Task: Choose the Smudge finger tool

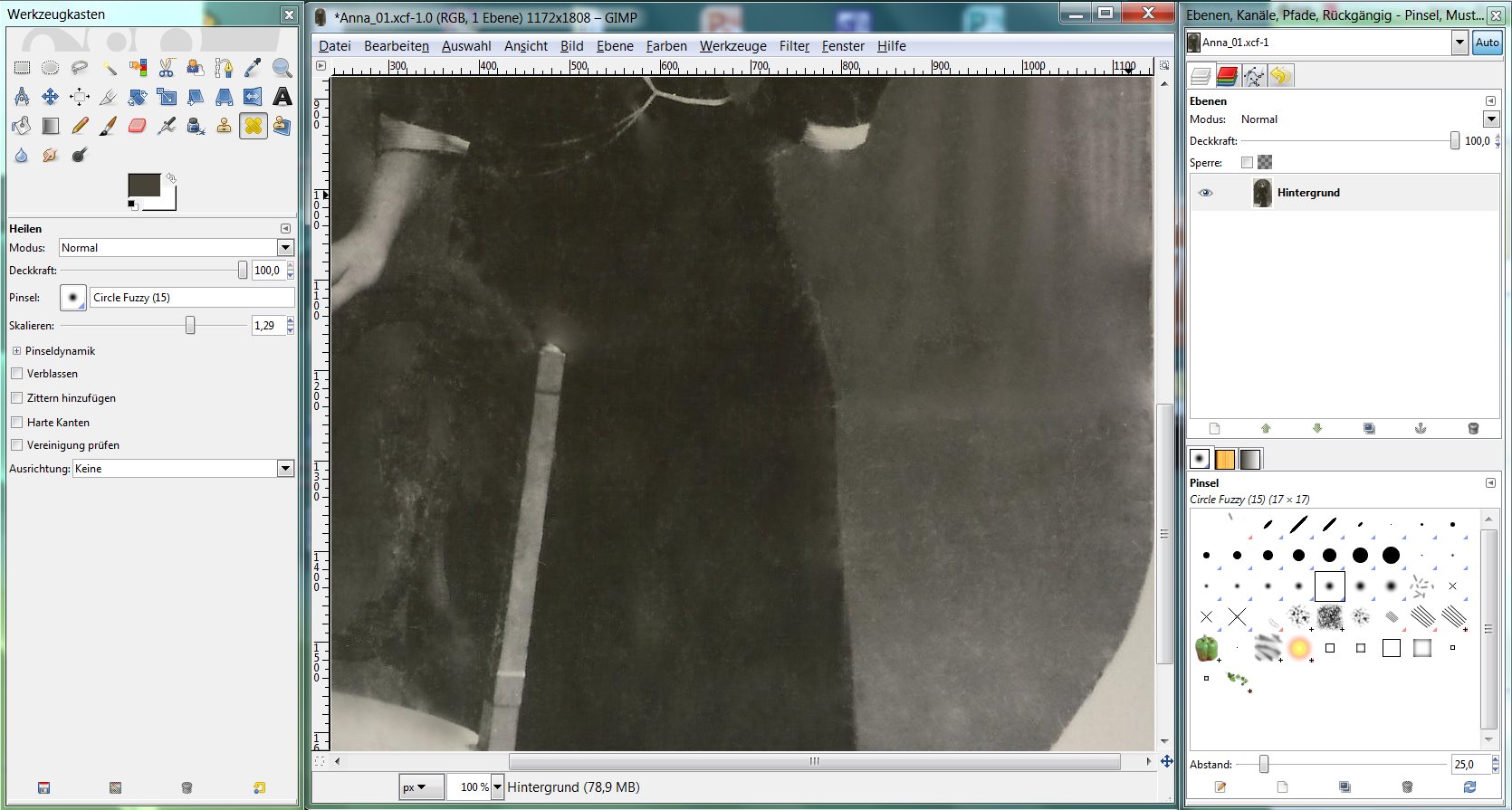Action: pyautogui.click(x=50, y=155)
